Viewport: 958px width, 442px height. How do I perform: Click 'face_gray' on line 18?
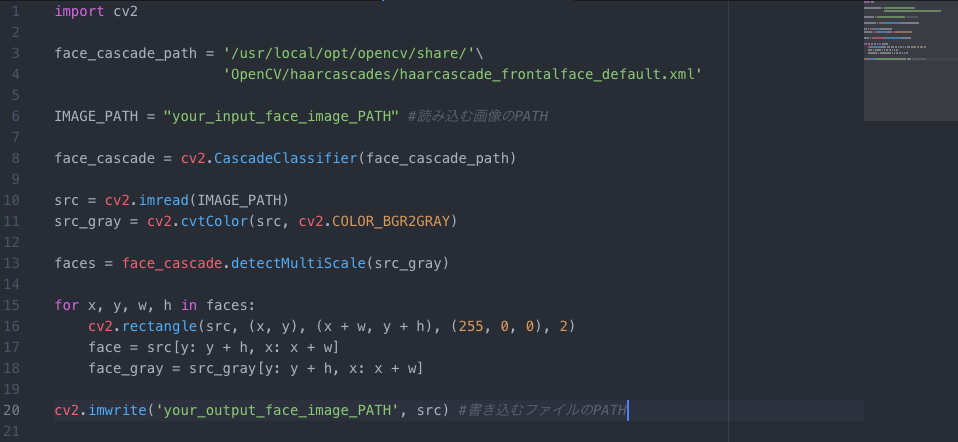click(126, 369)
